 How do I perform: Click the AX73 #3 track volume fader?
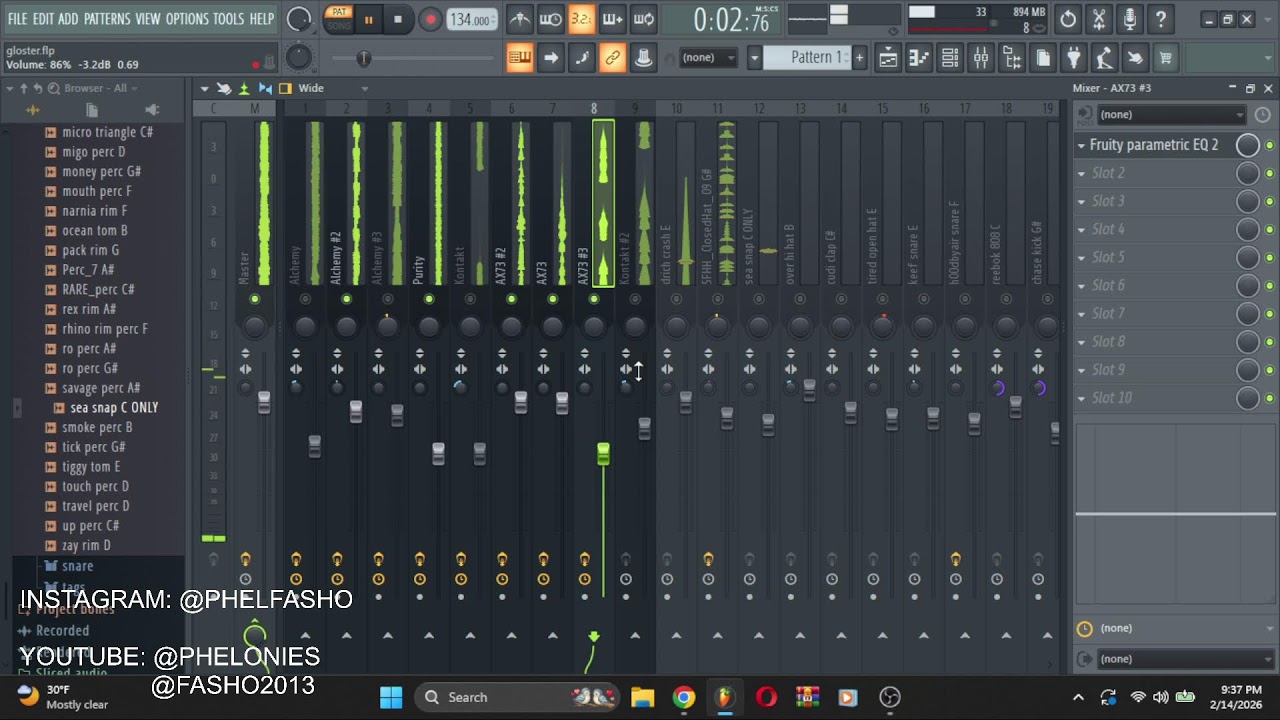[x=603, y=455]
